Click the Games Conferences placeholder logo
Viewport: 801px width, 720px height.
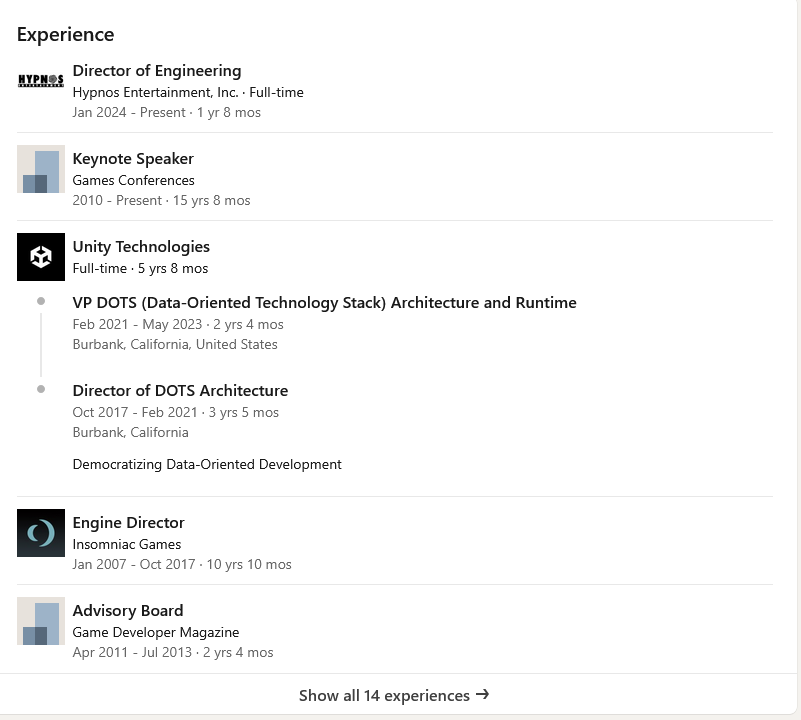pos(41,169)
